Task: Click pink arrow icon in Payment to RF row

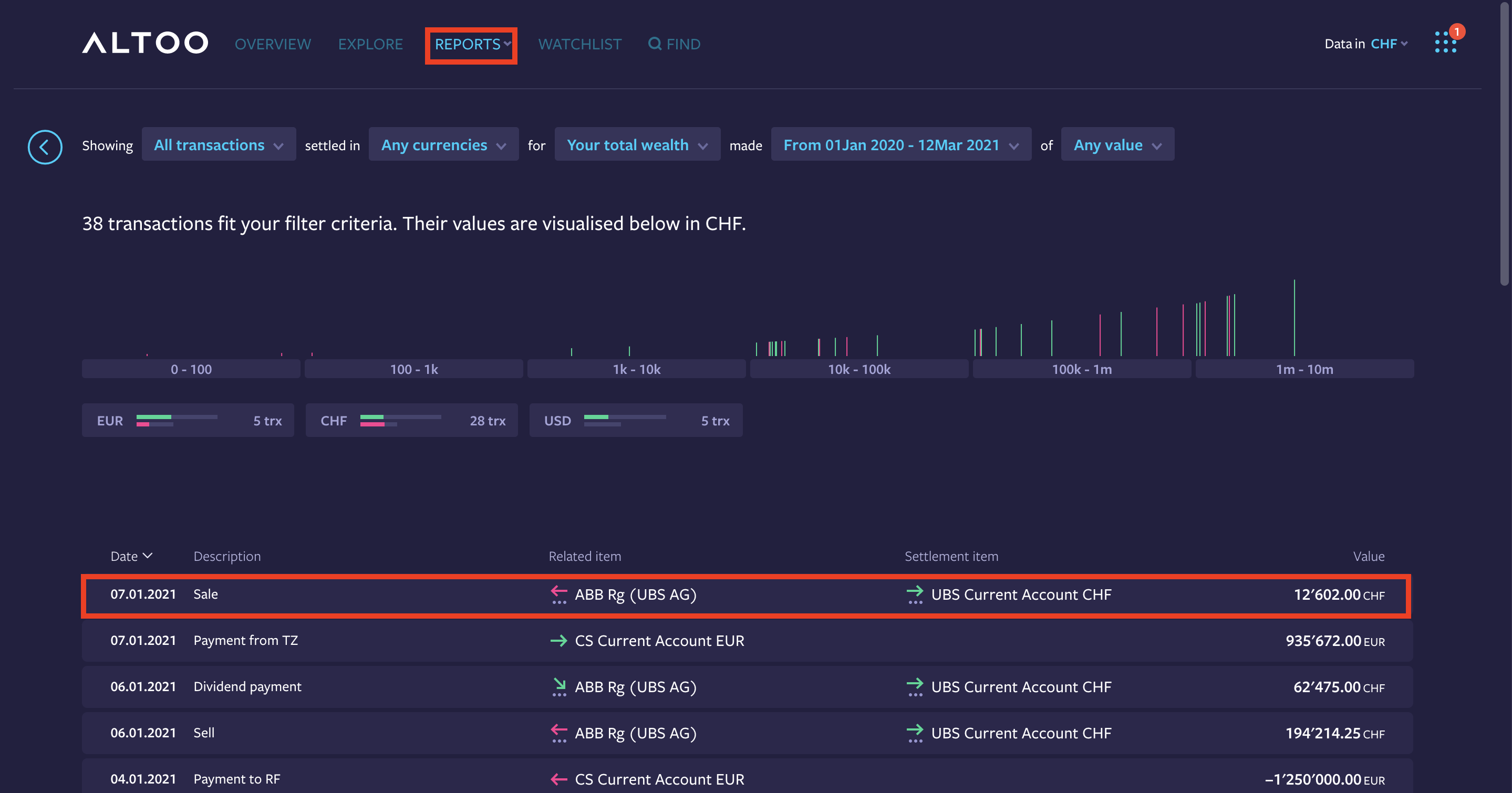Action: tap(559, 779)
